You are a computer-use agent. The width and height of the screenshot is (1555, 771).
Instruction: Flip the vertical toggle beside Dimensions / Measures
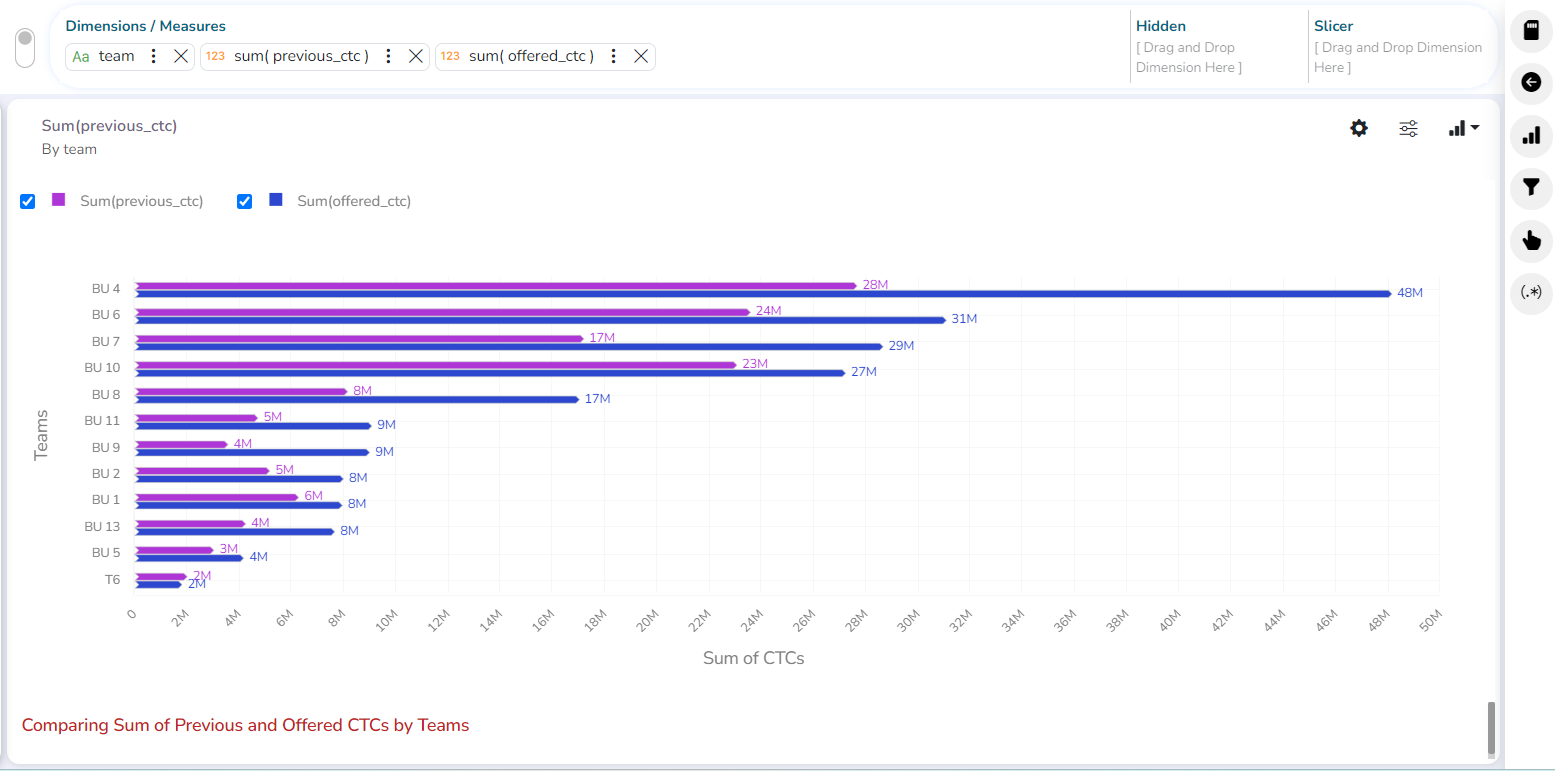point(26,47)
